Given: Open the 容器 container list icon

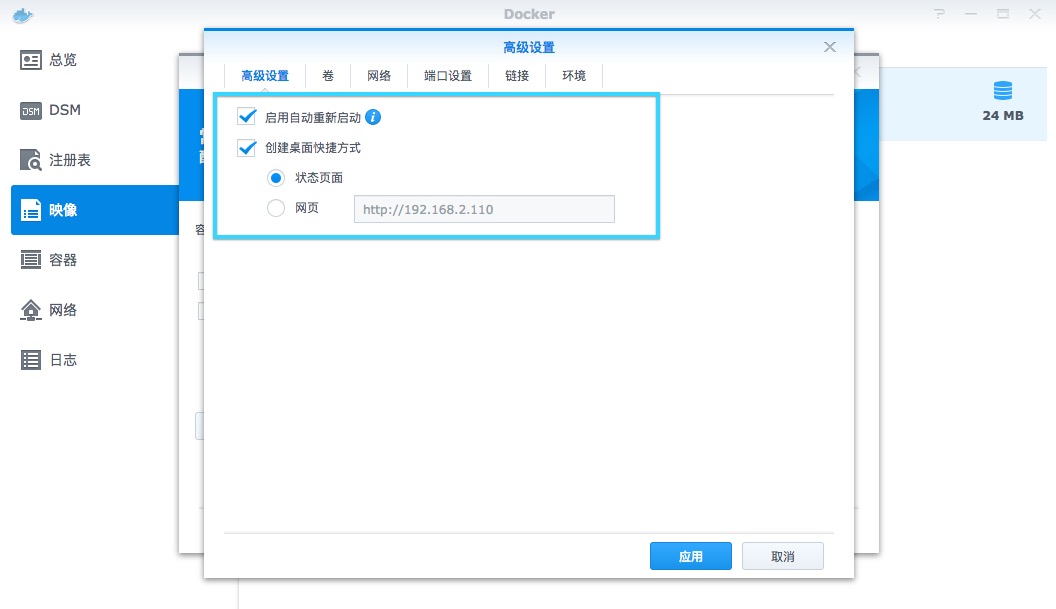Looking at the screenshot, I should (31, 260).
